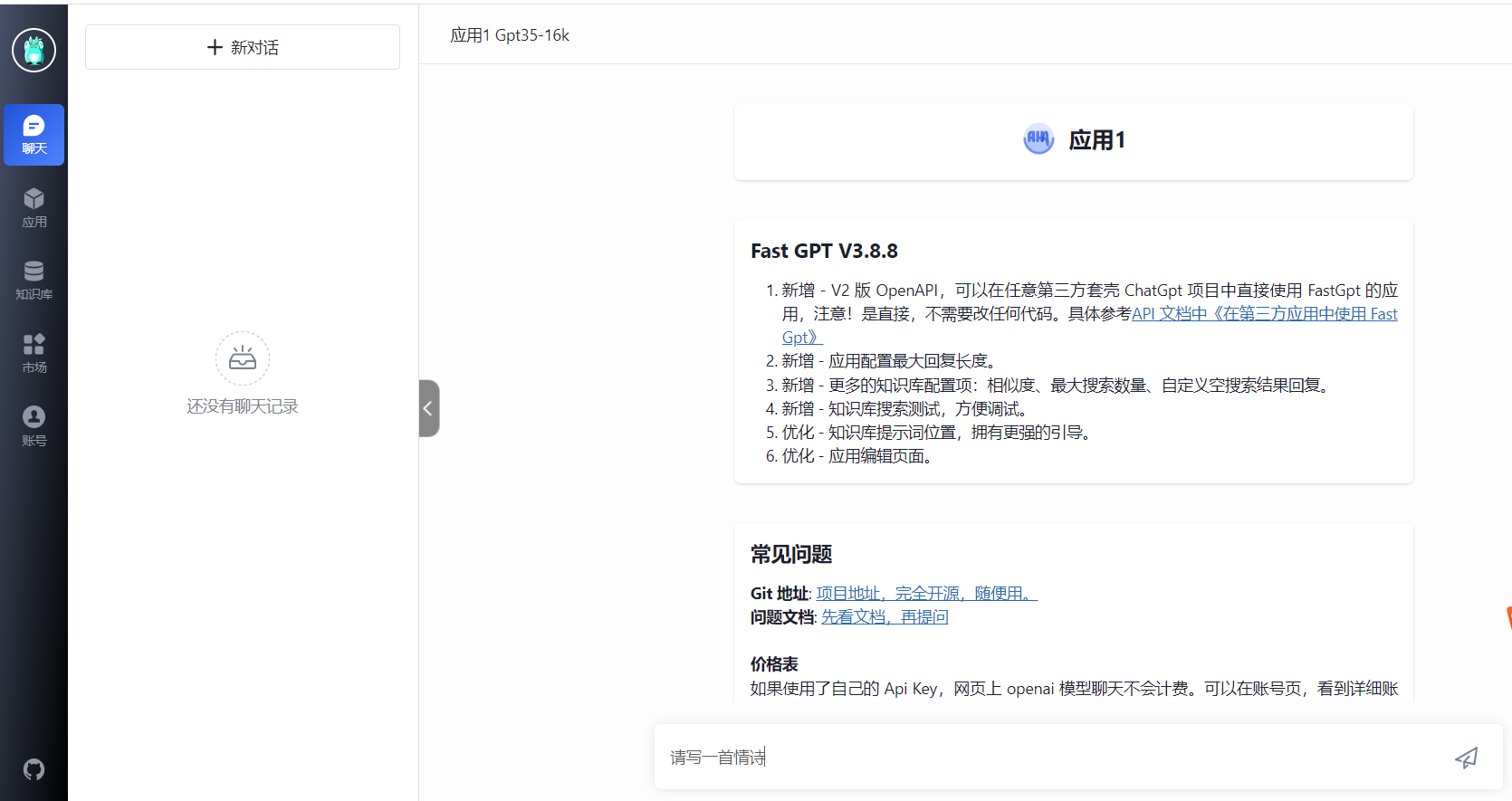Screen dimensions: 1512x801
Task: Open the 聊天 chat section
Action: 33,135
